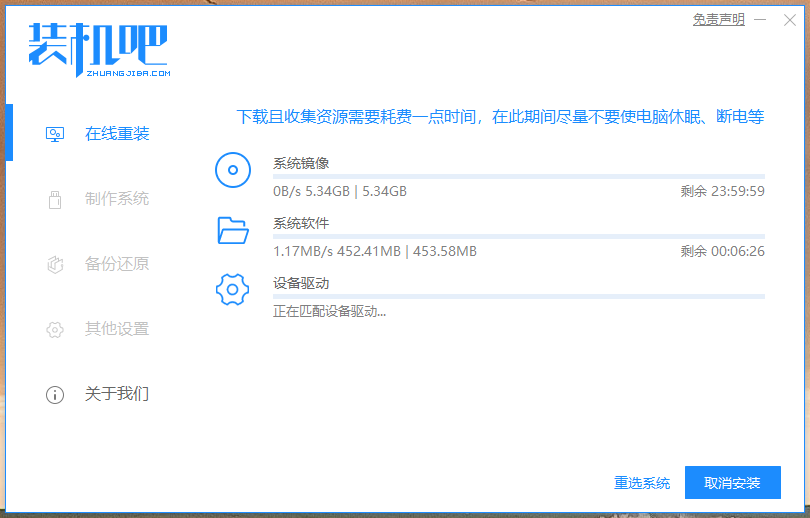This screenshot has width=810, height=518.
Task: Select the 关于我们 text in sidebar
Action: [x=117, y=394]
